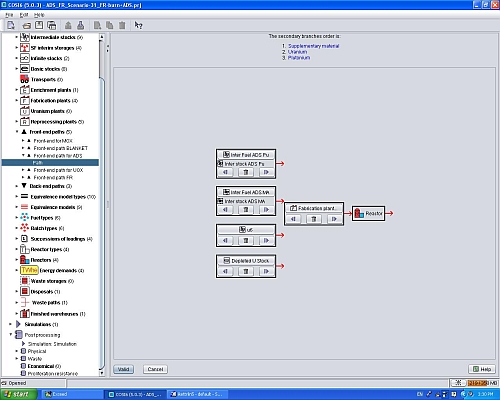
Task: Click the Delete trash toolbar icon
Action: pos(122,25)
